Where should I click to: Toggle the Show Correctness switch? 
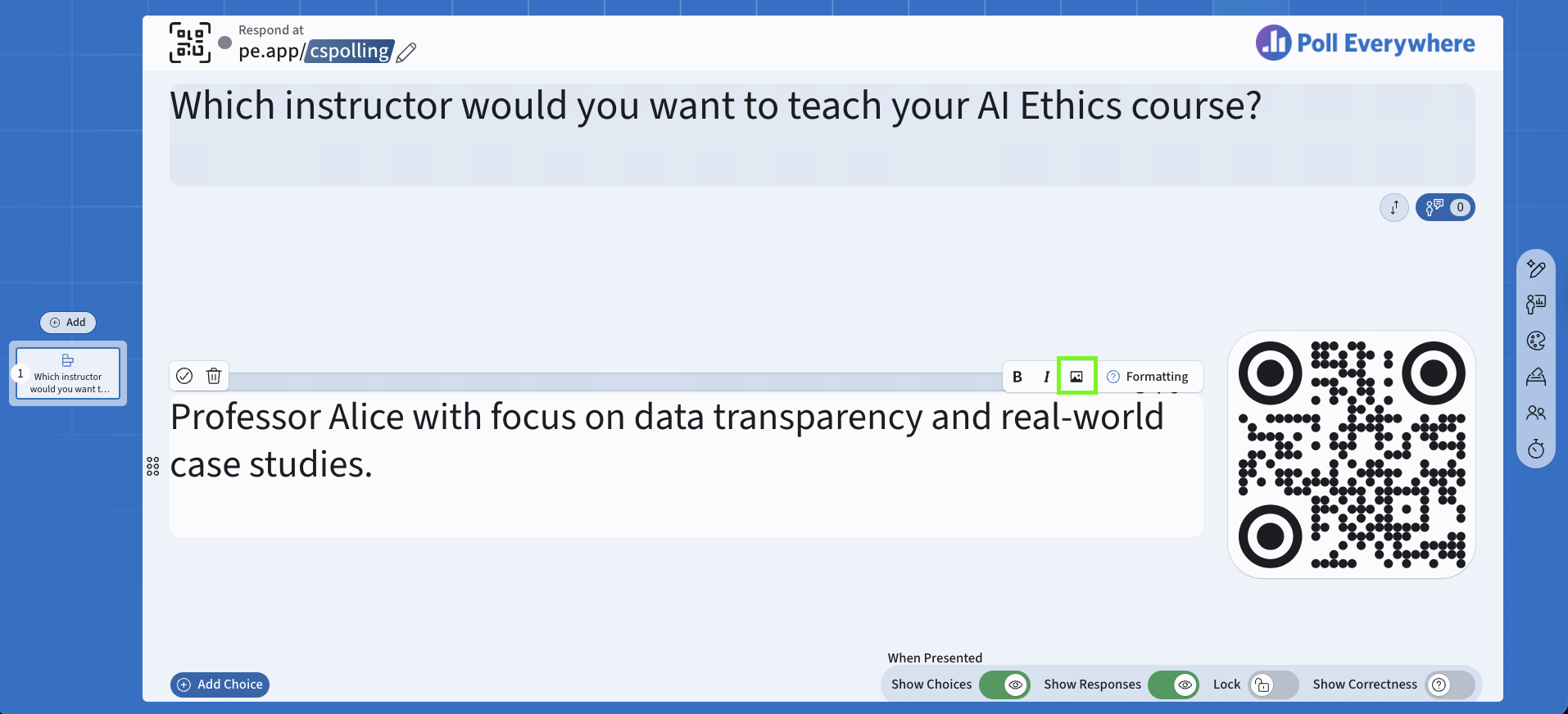click(1449, 685)
